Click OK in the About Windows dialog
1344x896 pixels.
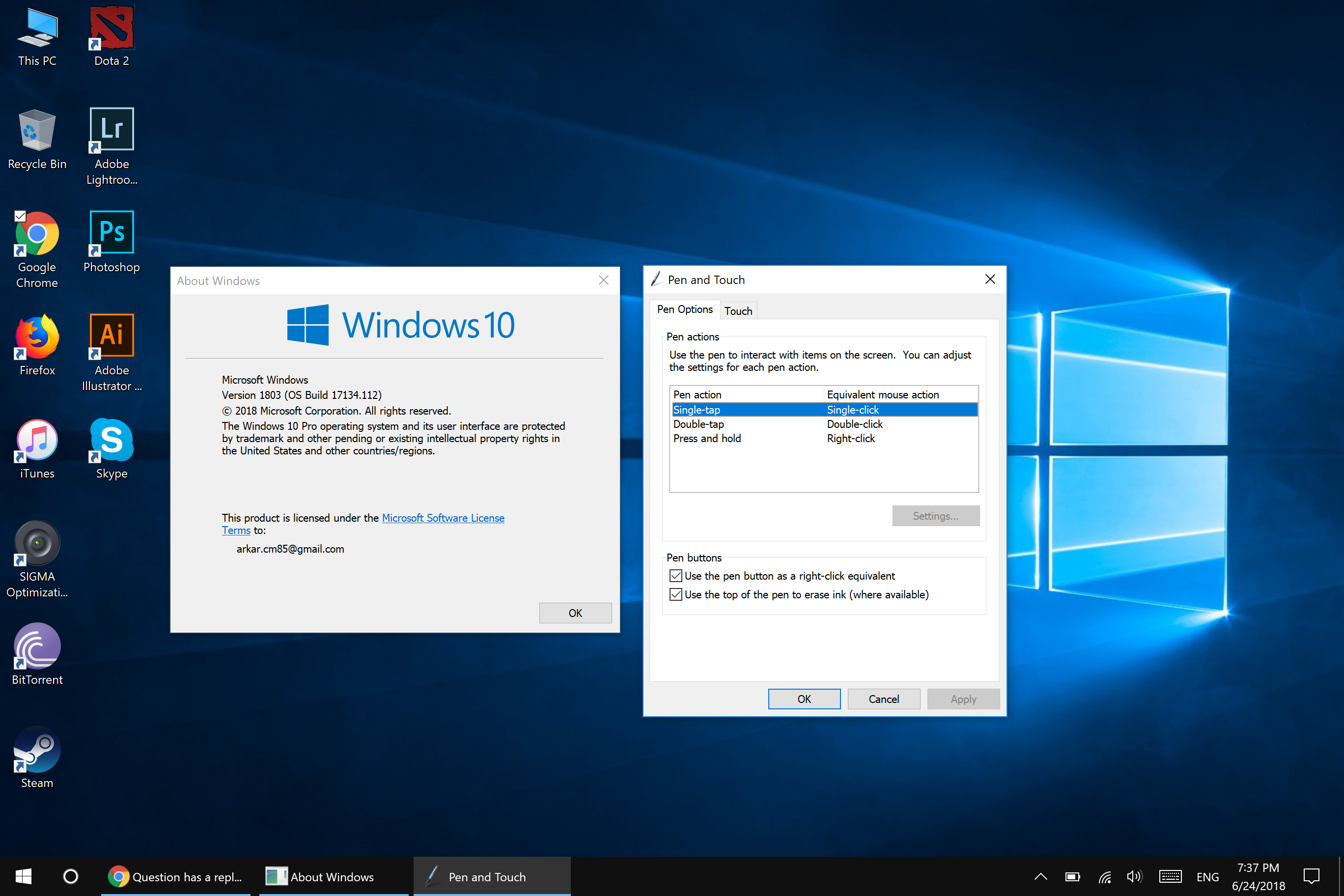click(575, 613)
